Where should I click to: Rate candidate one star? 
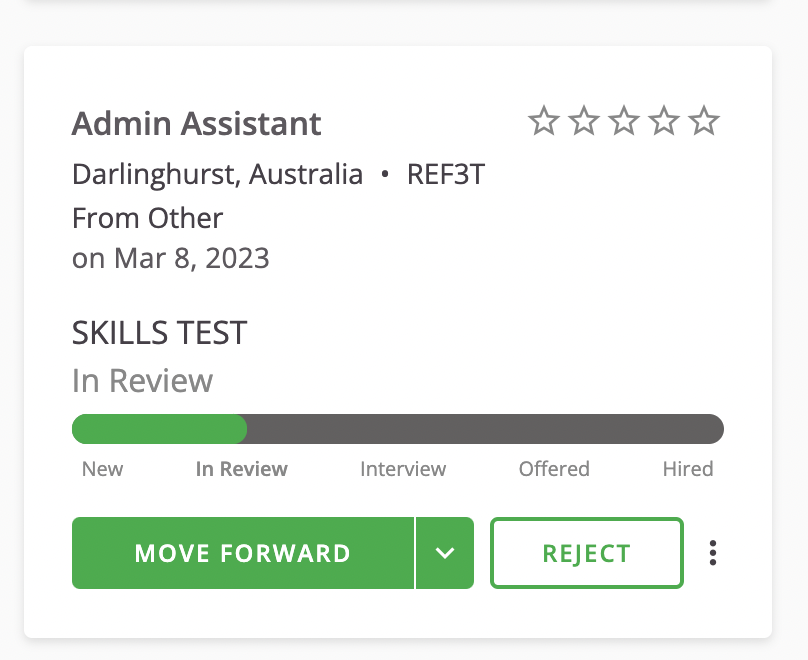[543, 122]
